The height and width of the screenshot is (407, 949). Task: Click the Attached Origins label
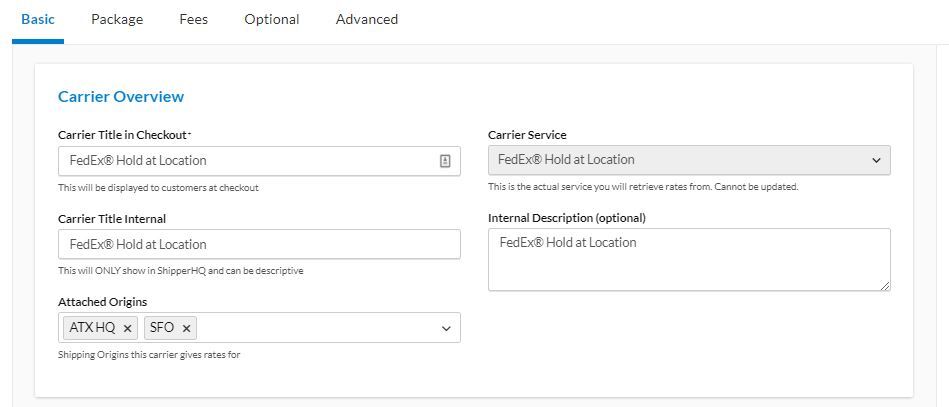(103, 302)
